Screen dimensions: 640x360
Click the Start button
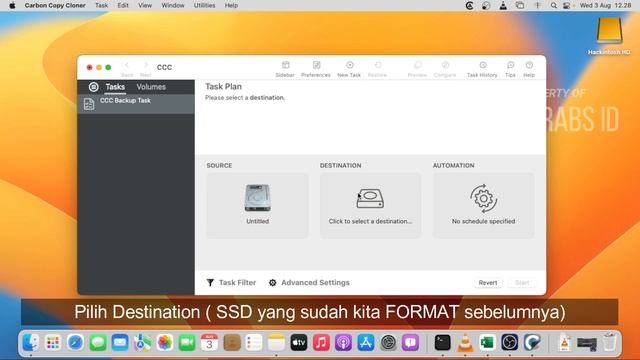[x=522, y=282]
